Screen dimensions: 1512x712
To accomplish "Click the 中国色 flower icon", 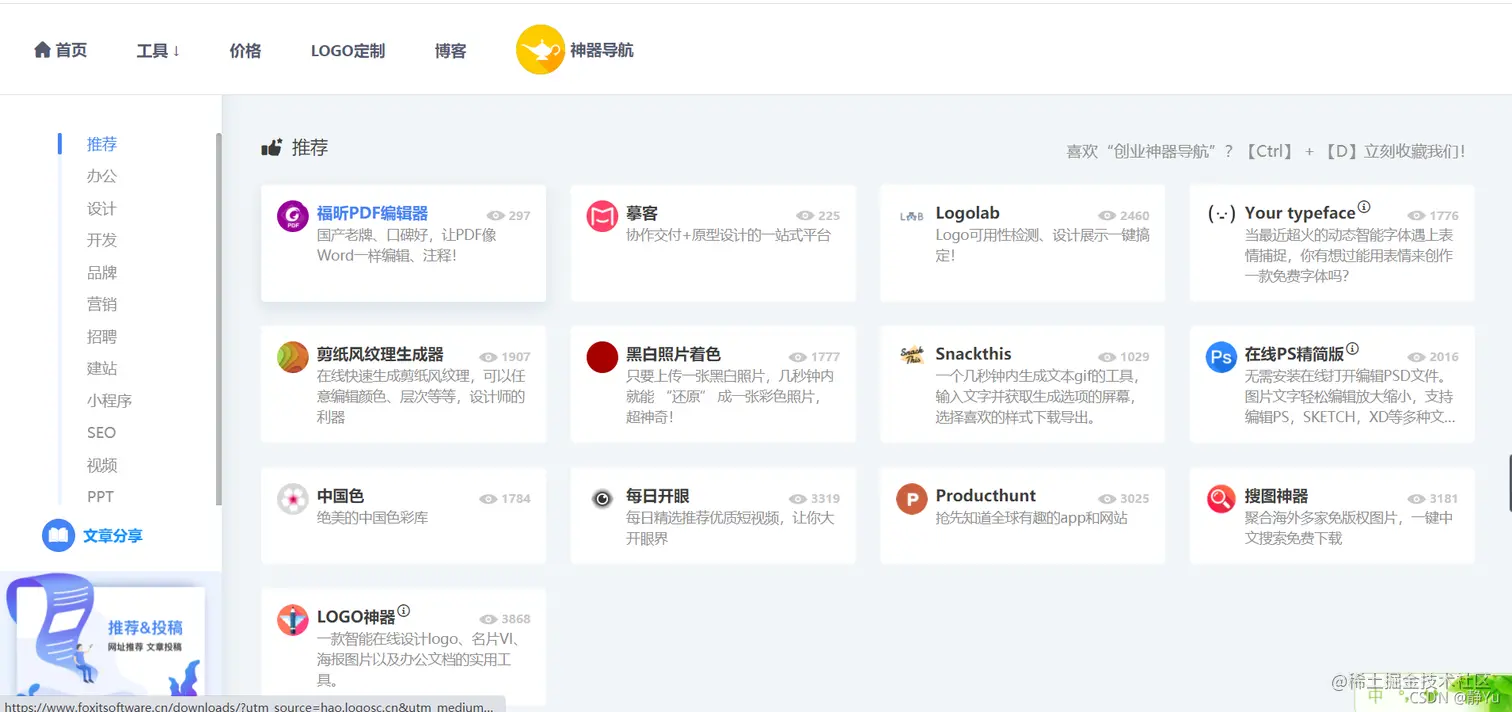I will tap(293, 498).
